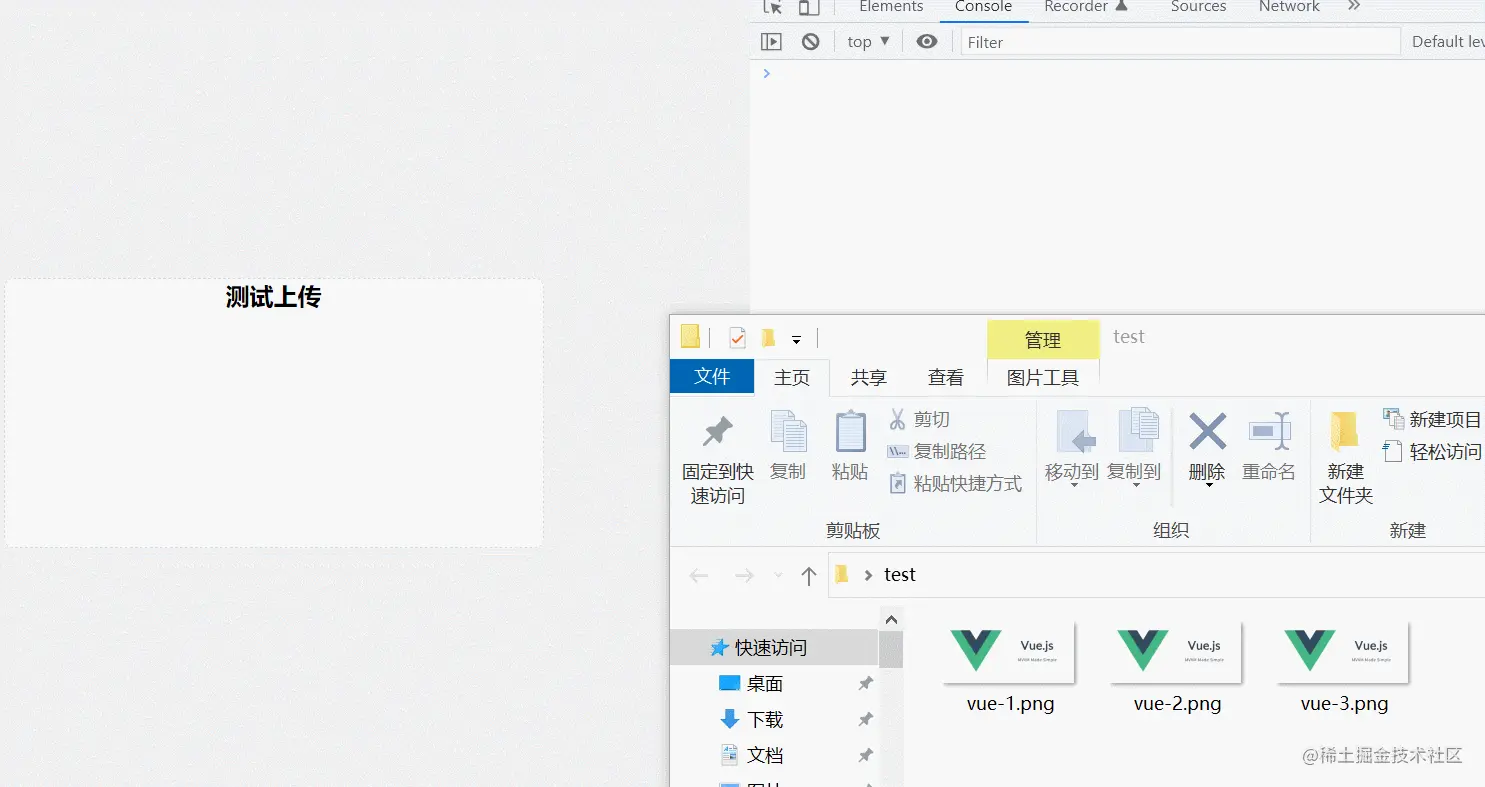Open the 'top' JavaScript context dropdown
This screenshot has width=1485, height=787.
pos(868,42)
